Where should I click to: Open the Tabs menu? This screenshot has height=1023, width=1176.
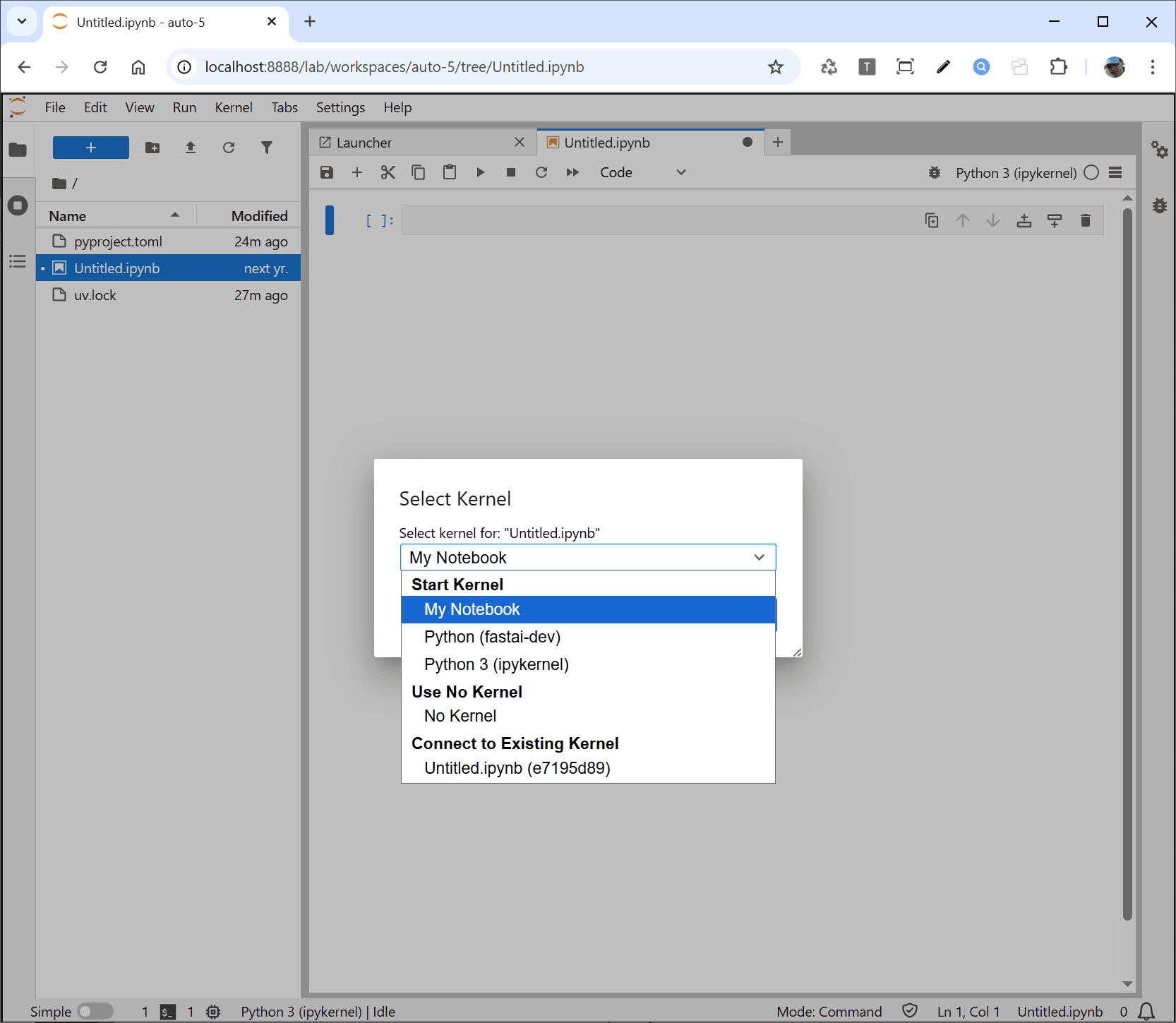pyautogui.click(x=284, y=107)
